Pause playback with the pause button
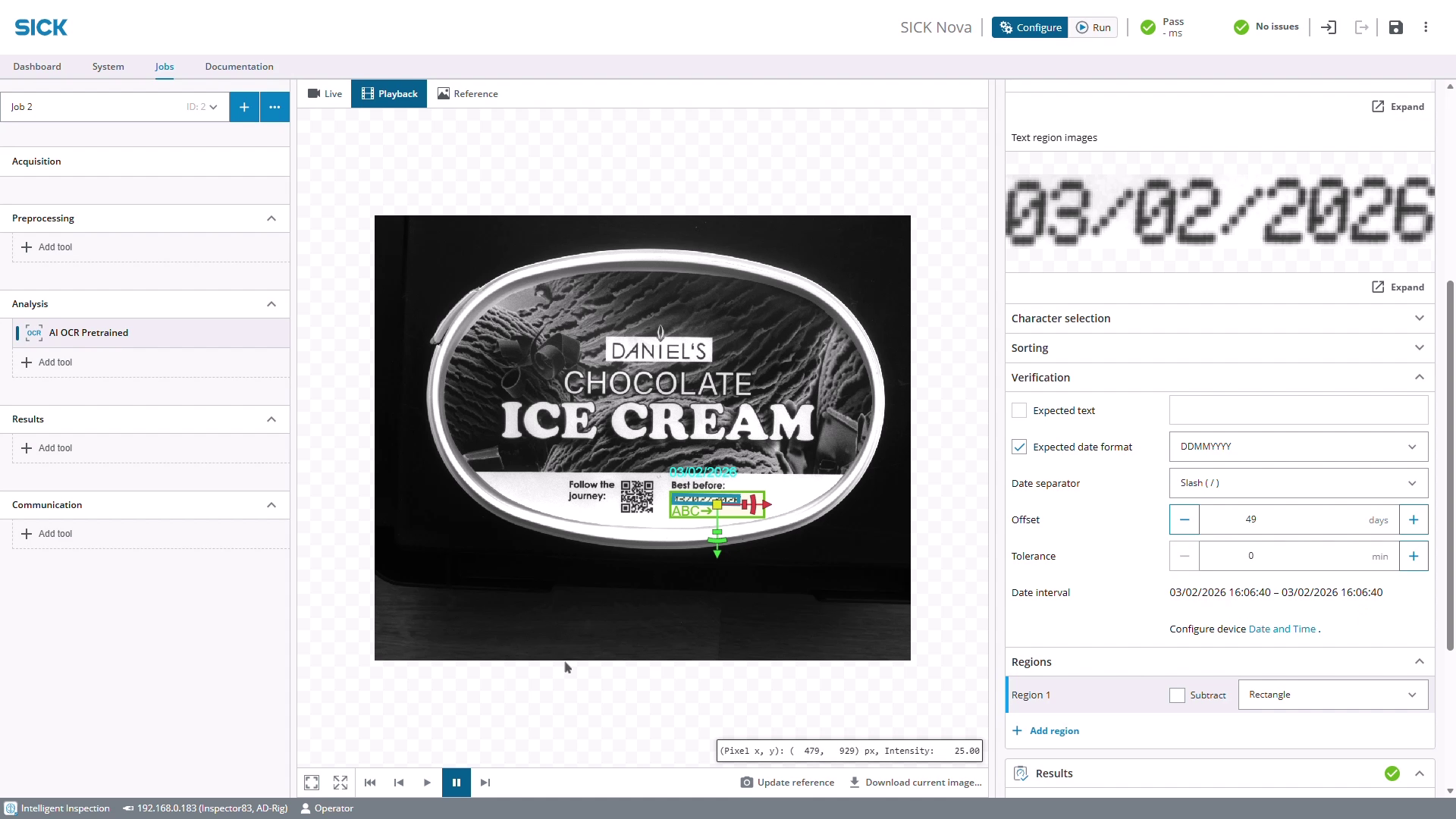The image size is (1456, 819). pyautogui.click(x=457, y=783)
